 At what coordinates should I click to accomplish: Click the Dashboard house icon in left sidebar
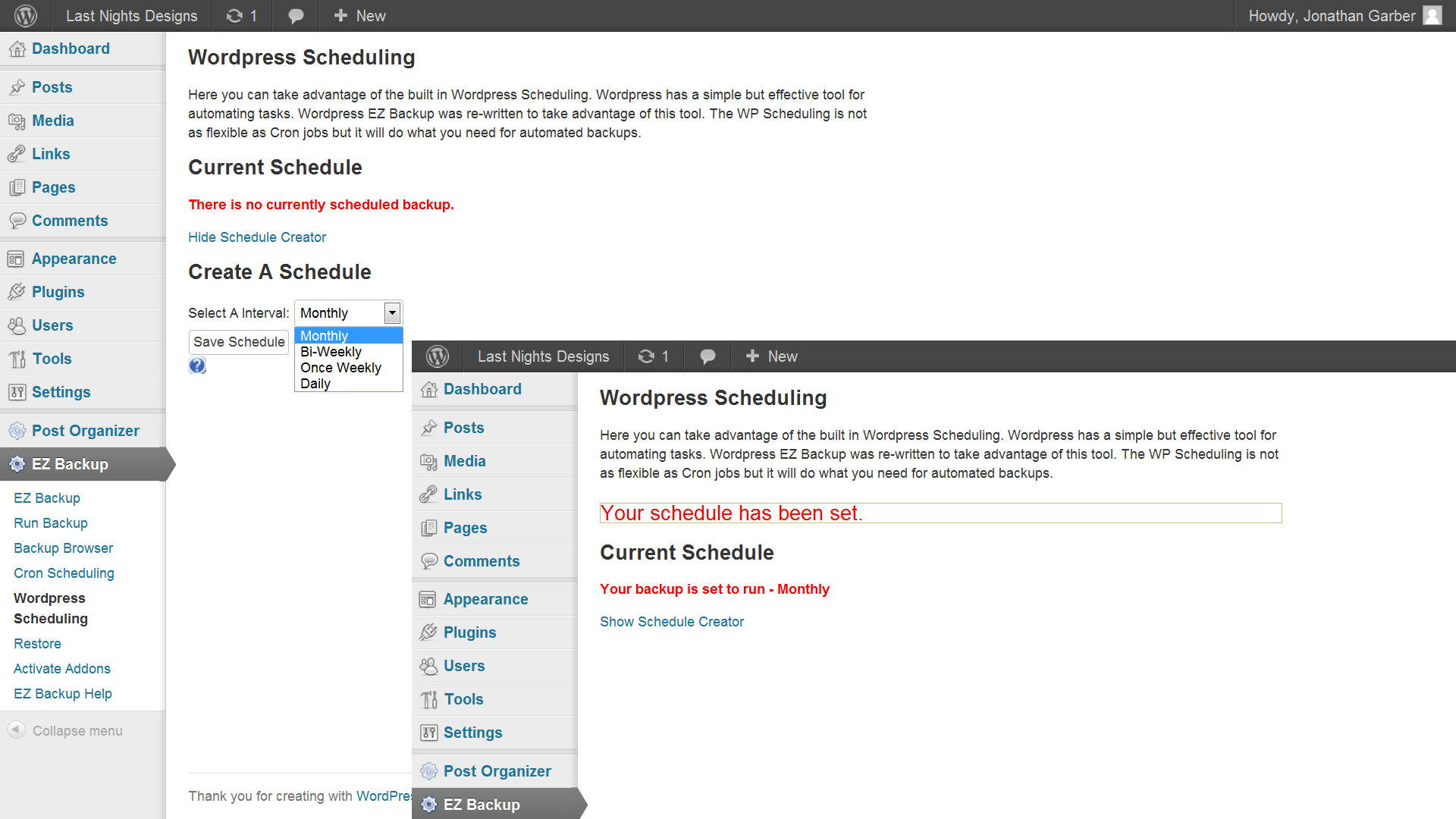(17, 49)
